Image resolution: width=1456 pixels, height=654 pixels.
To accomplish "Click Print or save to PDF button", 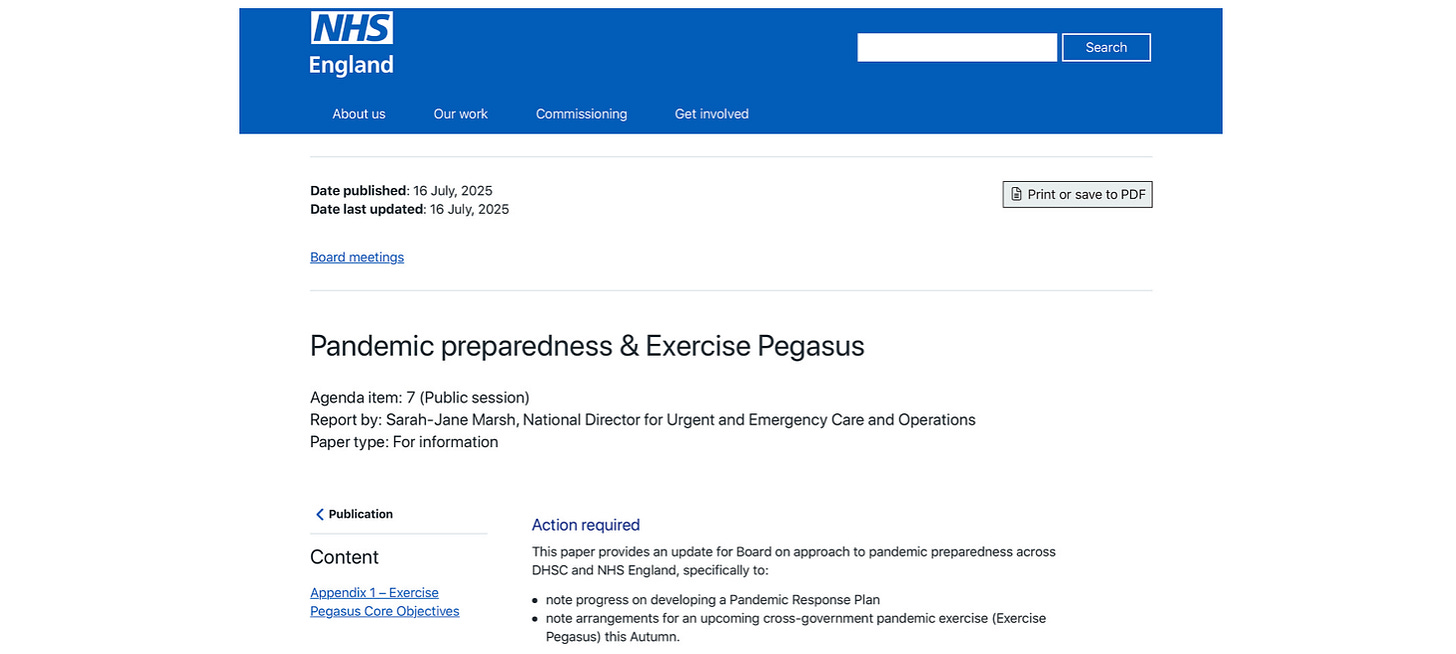I will tap(1078, 194).
